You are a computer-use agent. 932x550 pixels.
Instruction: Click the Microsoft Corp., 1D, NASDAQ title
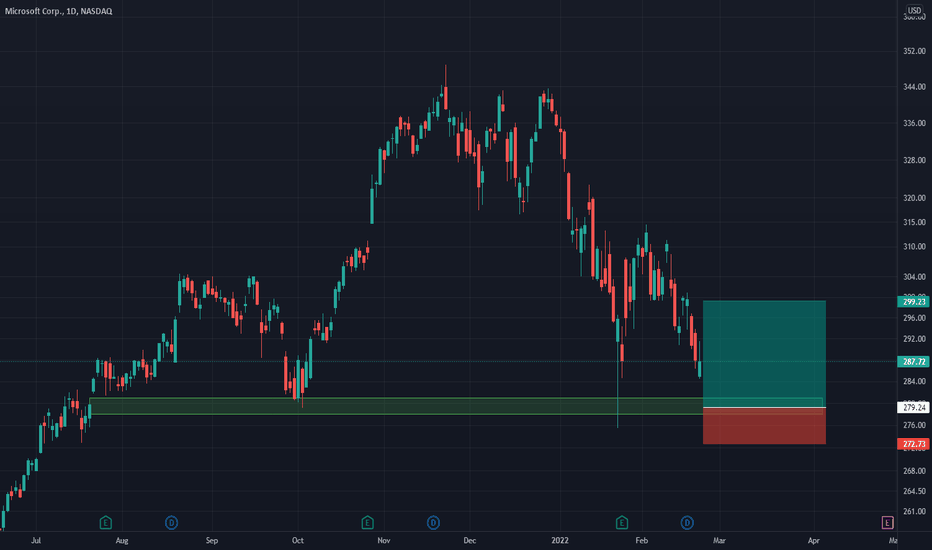click(58, 11)
